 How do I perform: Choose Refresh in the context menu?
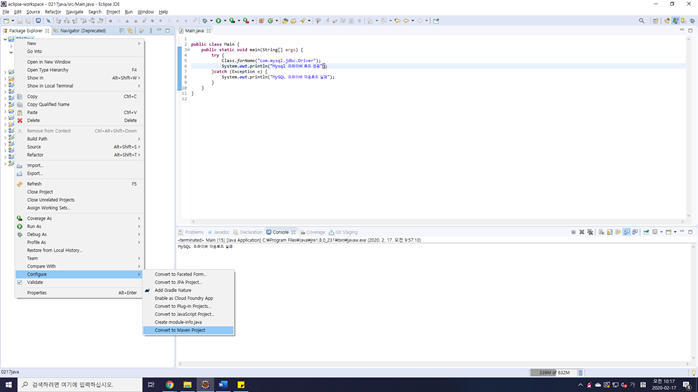pos(79,184)
